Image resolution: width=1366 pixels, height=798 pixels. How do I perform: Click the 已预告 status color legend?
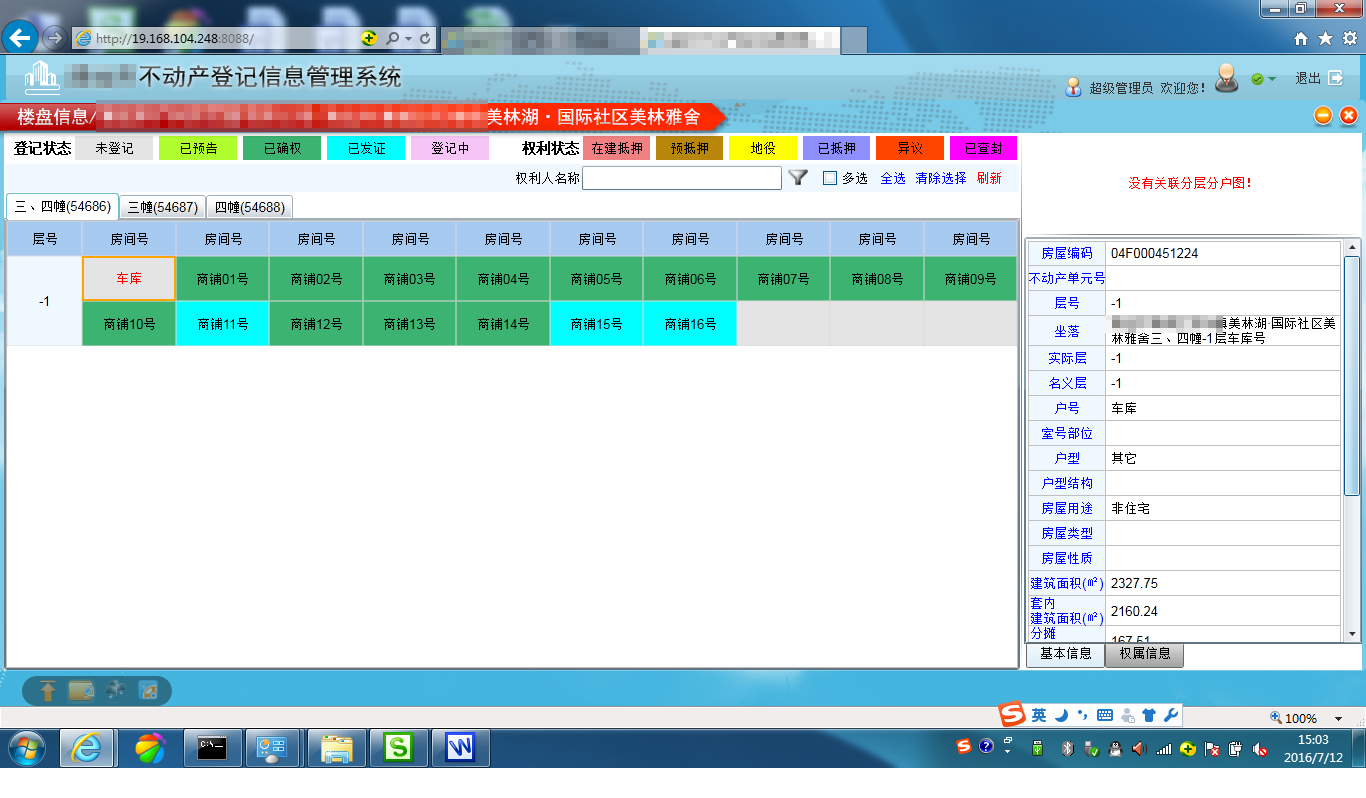click(198, 148)
